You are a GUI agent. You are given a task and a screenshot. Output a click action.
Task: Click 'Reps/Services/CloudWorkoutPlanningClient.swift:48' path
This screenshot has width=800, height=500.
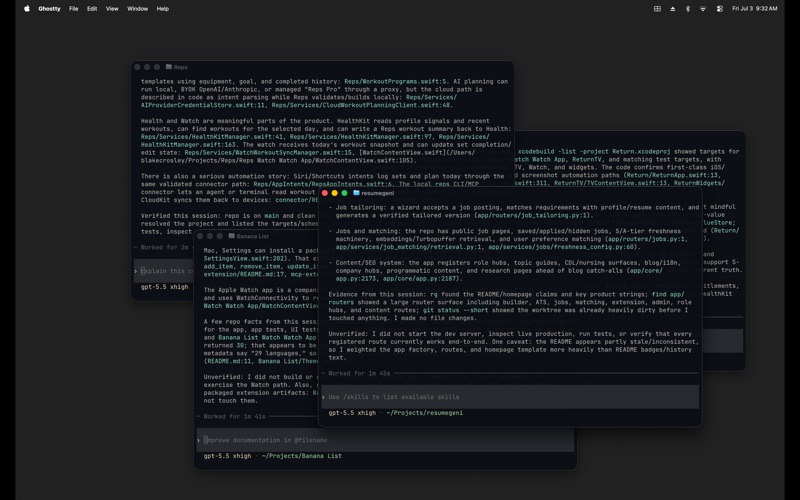(x=361, y=105)
